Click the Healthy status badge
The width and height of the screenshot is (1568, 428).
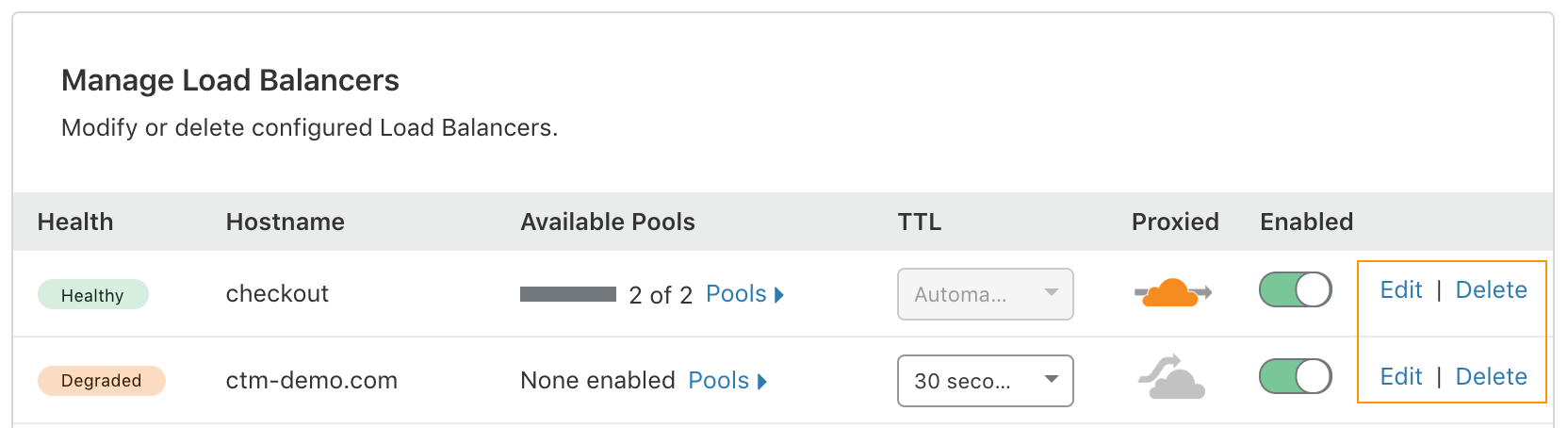pos(93,295)
